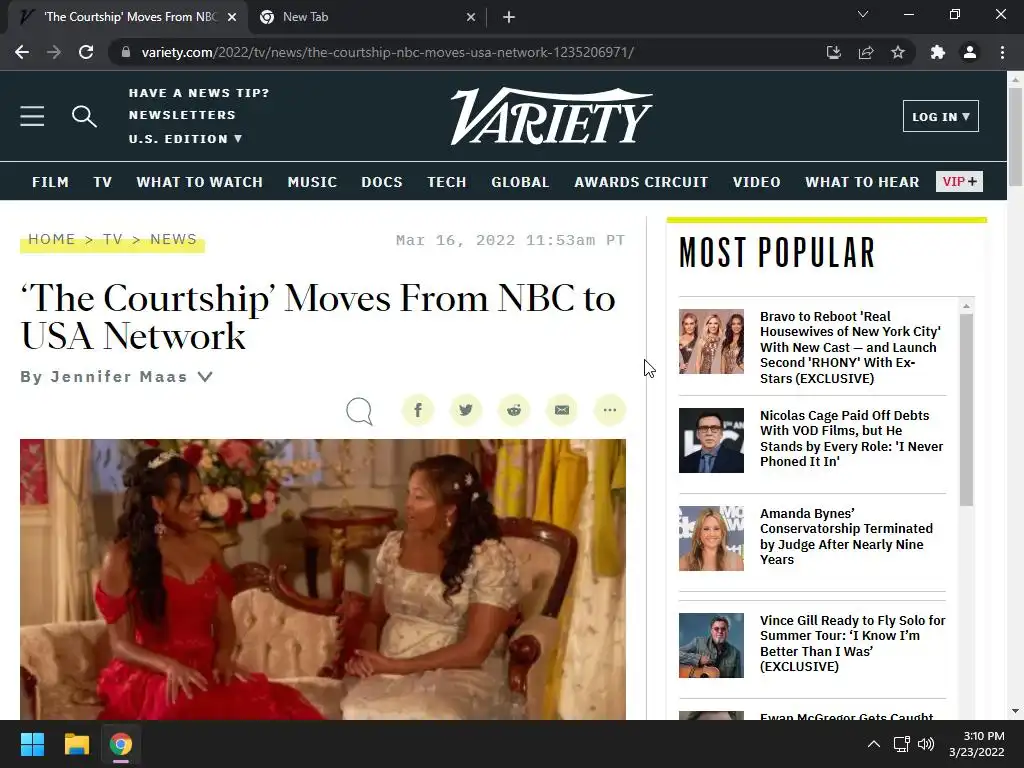The width and height of the screenshot is (1024, 768).
Task: Open the Log In dropdown
Action: [x=940, y=116]
